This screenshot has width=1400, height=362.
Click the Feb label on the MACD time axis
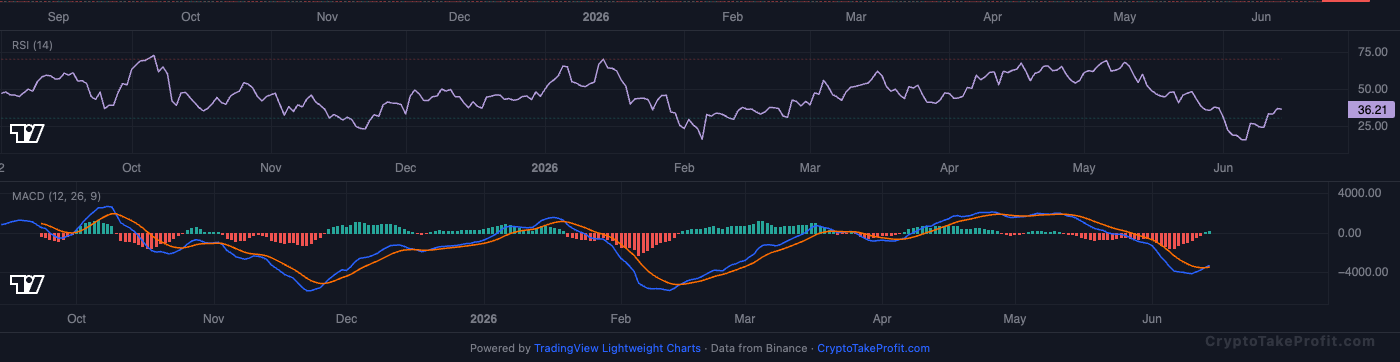(x=620, y=319)
